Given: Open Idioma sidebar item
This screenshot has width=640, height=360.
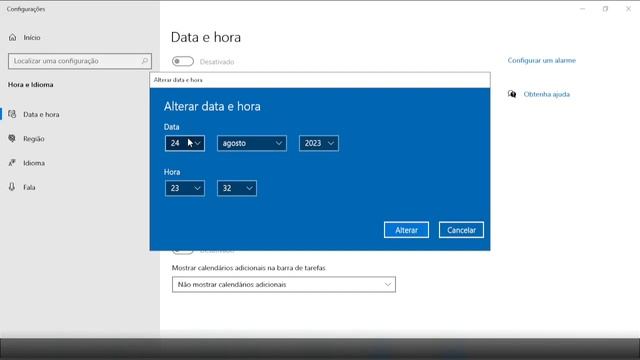Looking at the screenshot, I should pyautogui.click(x=80, y=163).
